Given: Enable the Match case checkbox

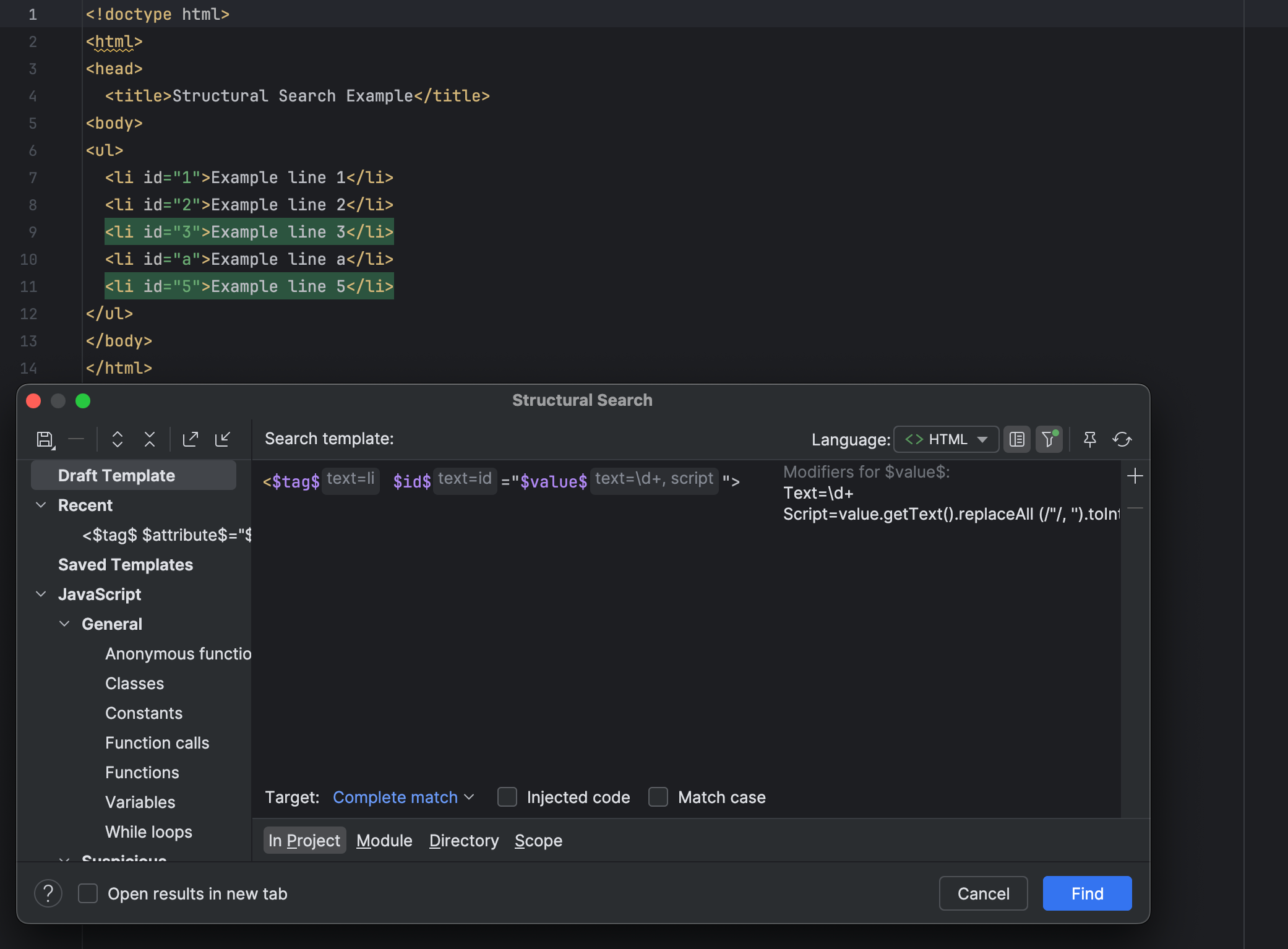Looking at the screenshot, I should click(x=658, y=797).
